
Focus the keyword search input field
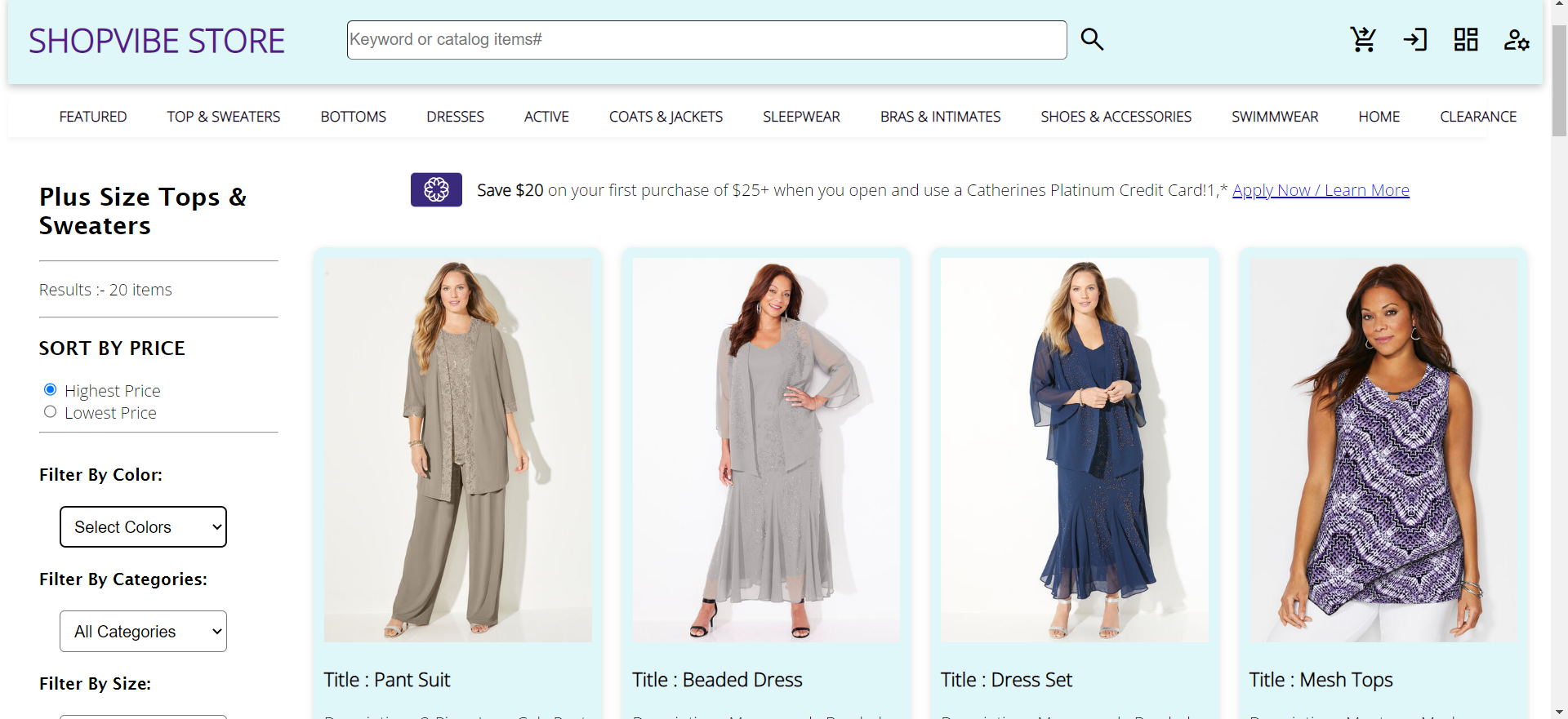tap(706, 40)
